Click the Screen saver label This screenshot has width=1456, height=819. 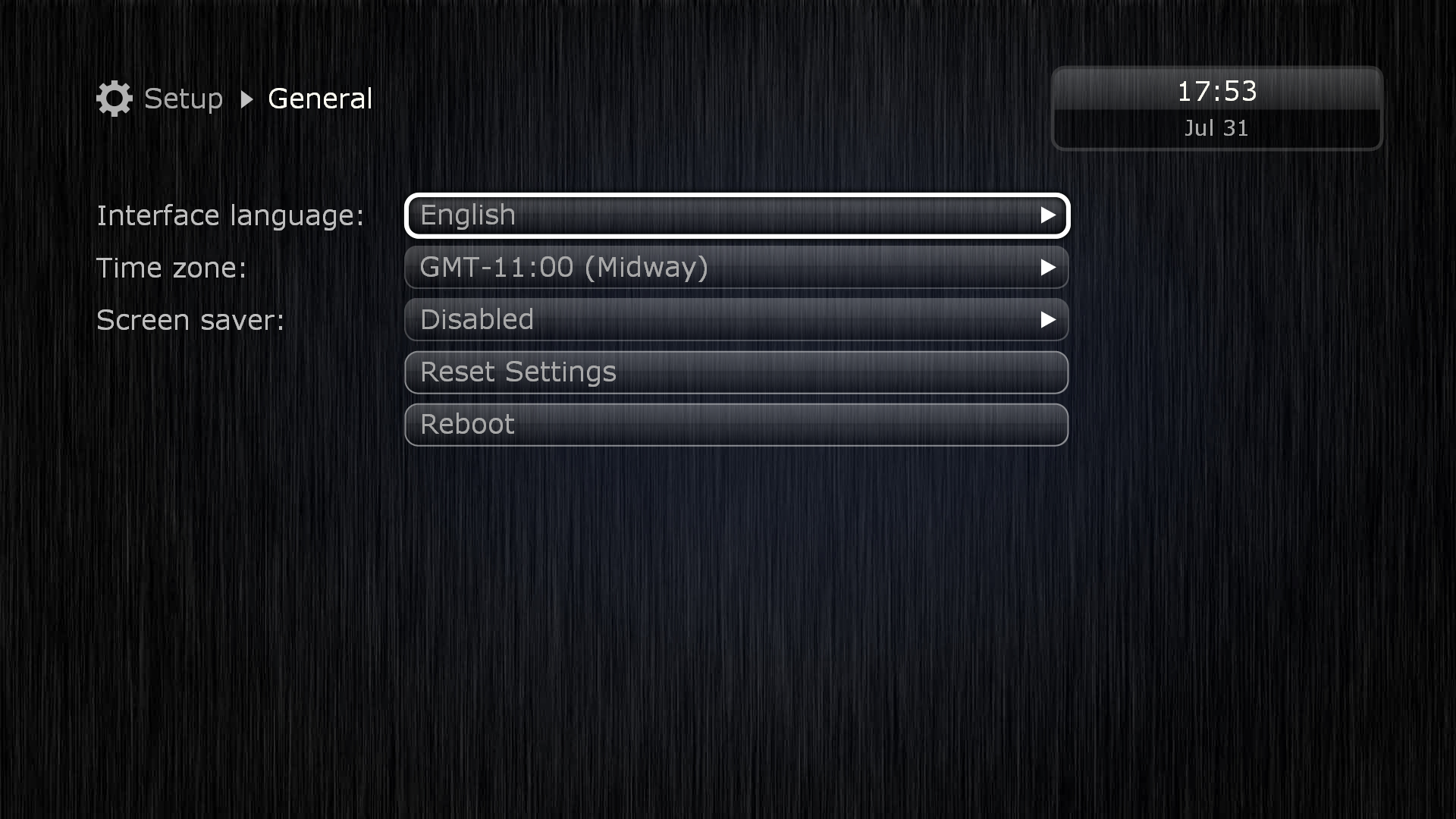point(190,321)
